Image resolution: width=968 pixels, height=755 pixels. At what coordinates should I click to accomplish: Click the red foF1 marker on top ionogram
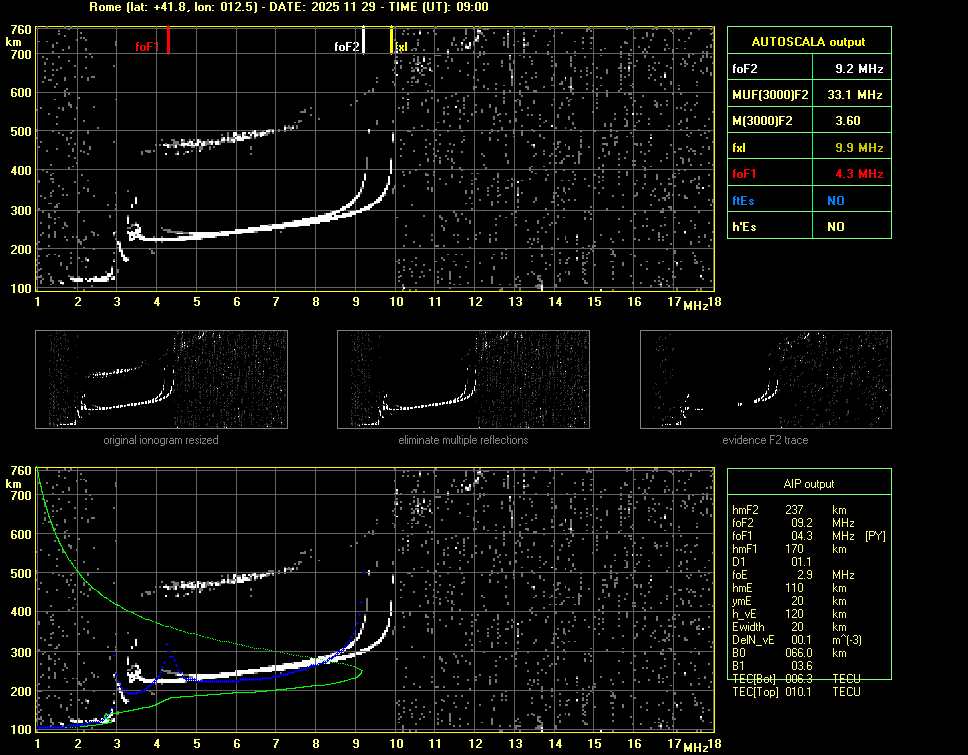tap(168, 41)
